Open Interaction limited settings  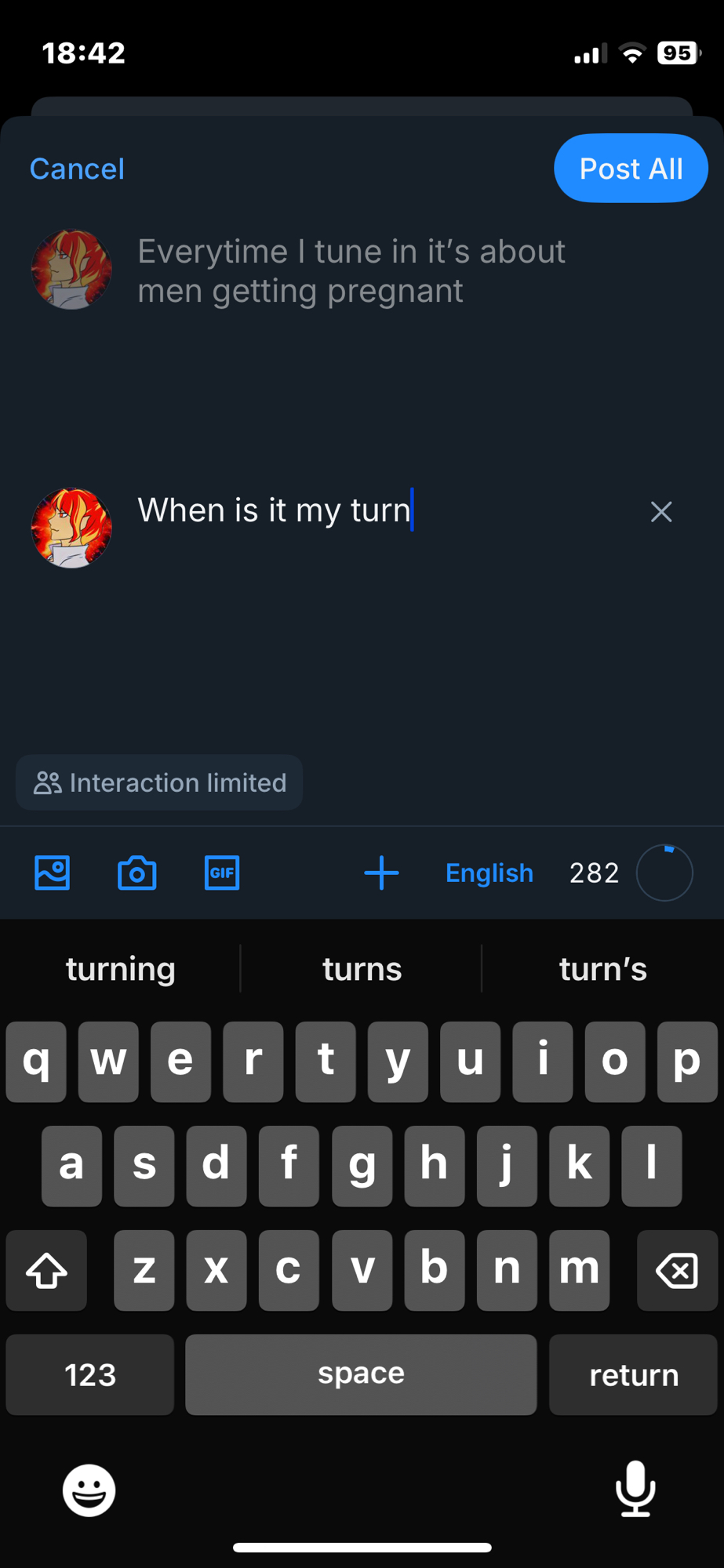coord(159,782)
